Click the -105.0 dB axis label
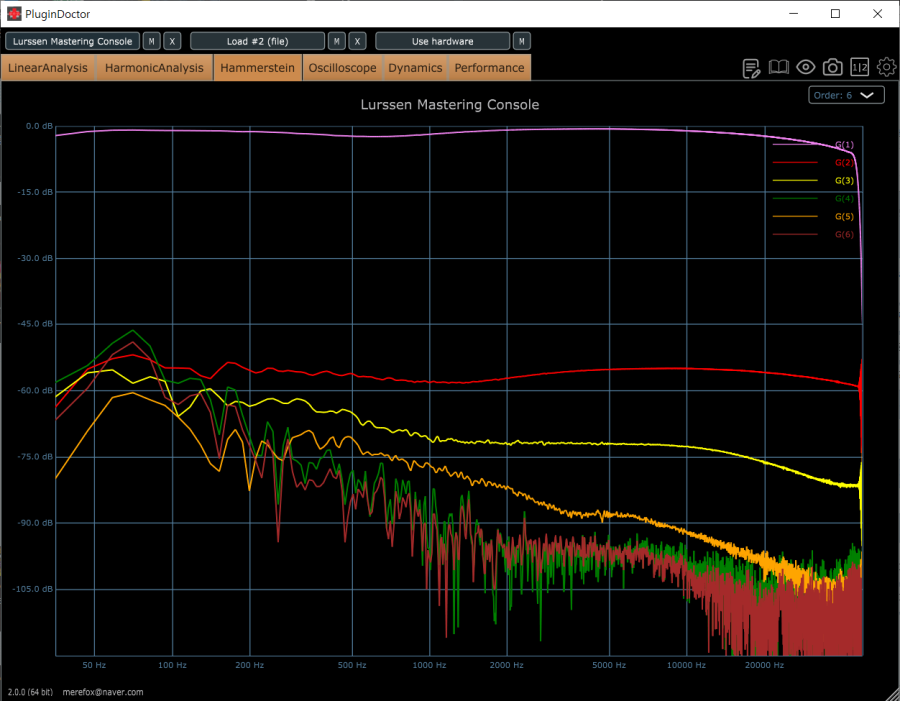Screen dimensions: 900x701 pyautogui.click(x=33, y=589)
